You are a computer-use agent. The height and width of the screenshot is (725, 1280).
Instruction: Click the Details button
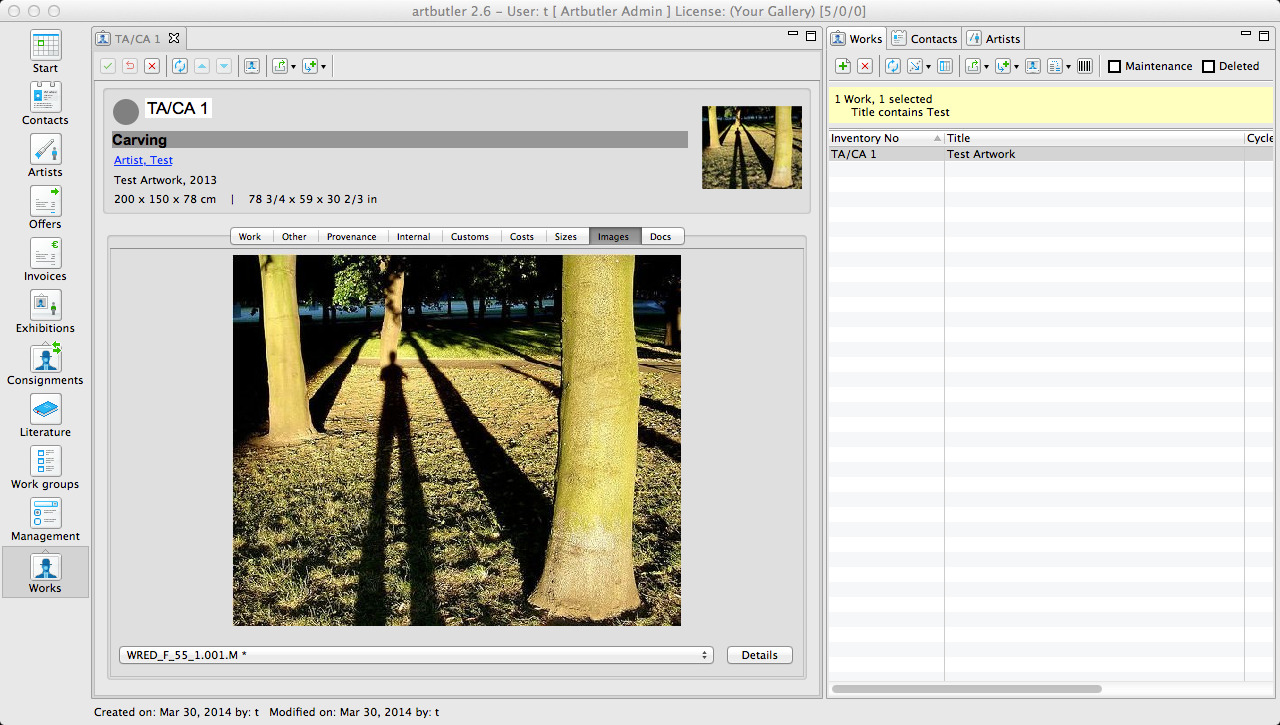pyautogui.click(x=759, y=655)
